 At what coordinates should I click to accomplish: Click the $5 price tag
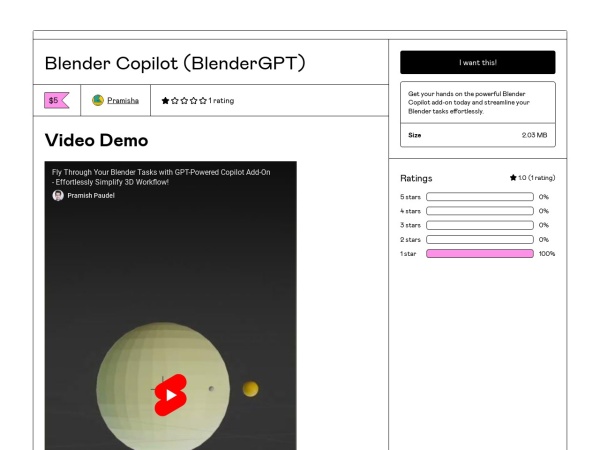(56, 100)
